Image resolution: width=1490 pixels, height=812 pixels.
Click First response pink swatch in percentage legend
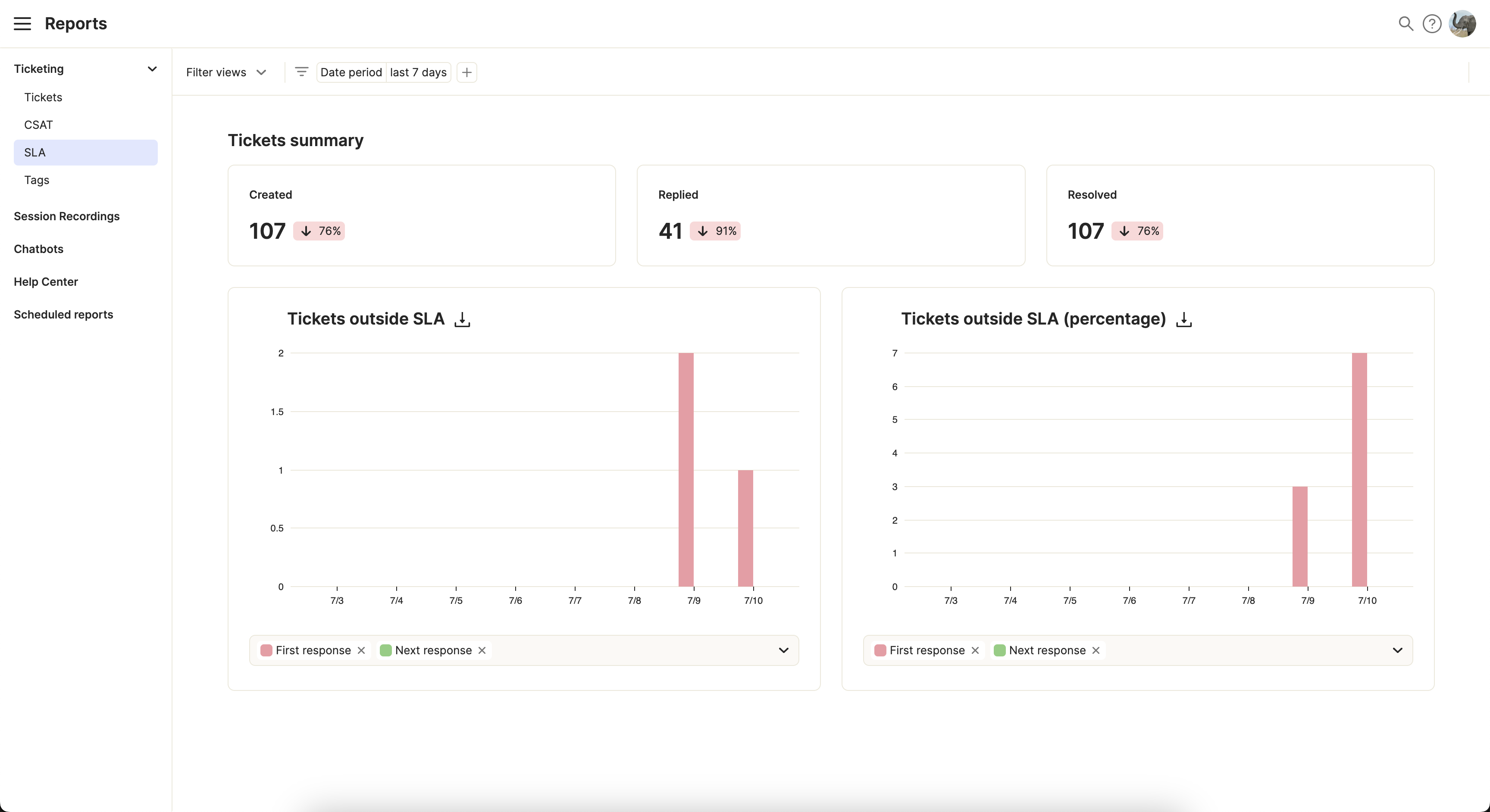pyautogui.click(x=880, y=650)
